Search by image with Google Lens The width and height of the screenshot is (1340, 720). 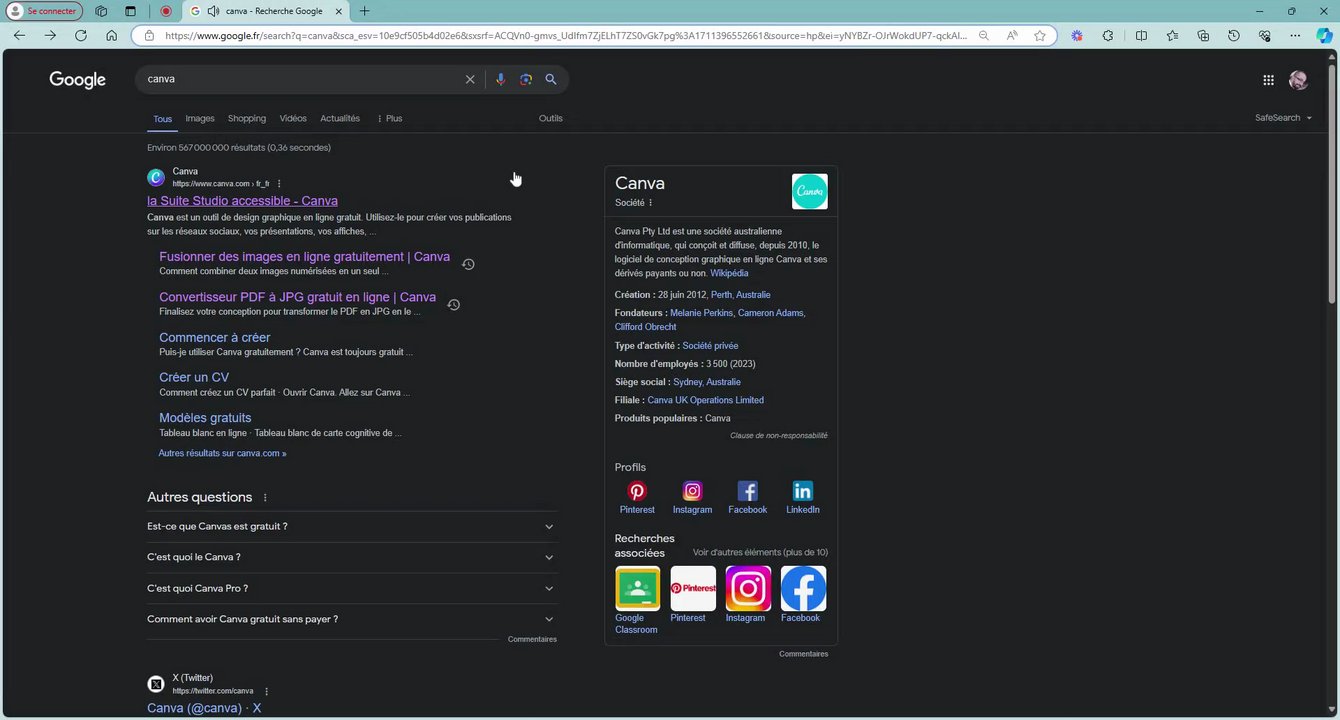(x=526, y=79)
